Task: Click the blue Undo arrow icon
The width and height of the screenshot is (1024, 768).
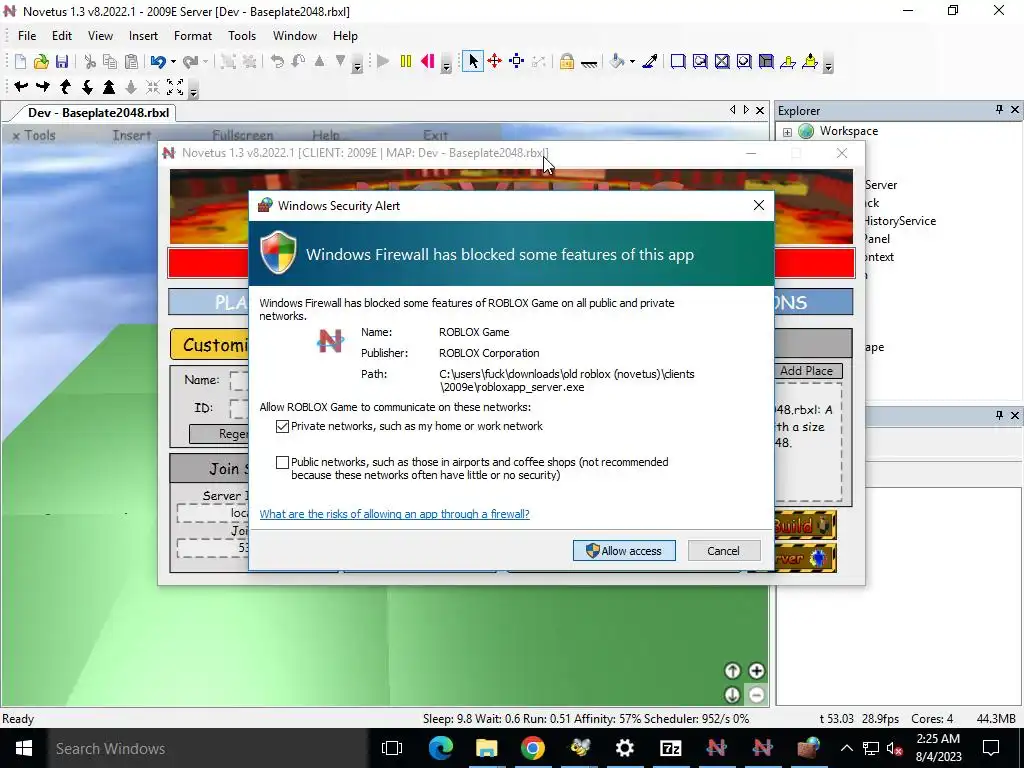Action: 157,61
